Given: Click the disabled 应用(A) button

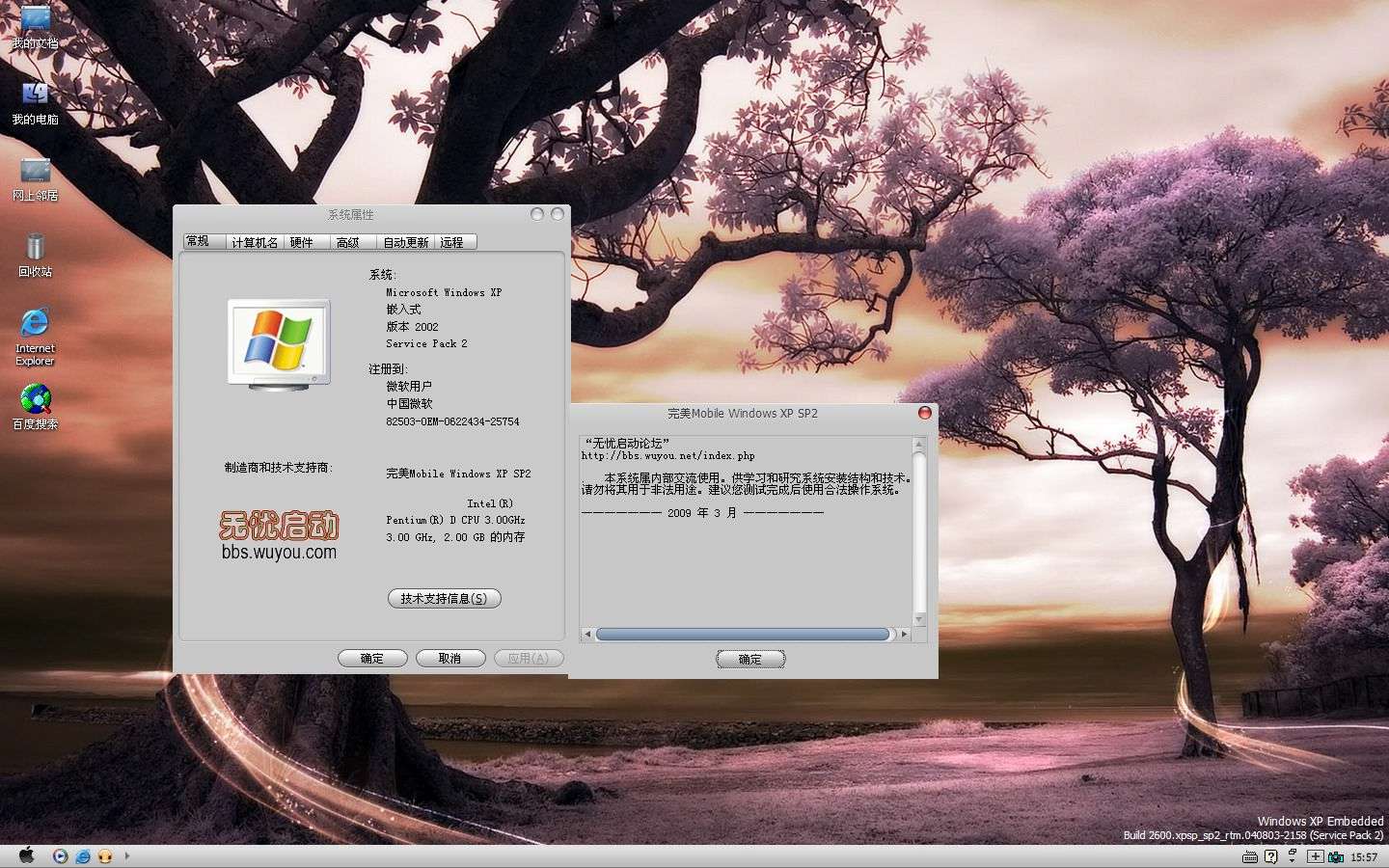Looking at the screenshot, I should [529, 659].
